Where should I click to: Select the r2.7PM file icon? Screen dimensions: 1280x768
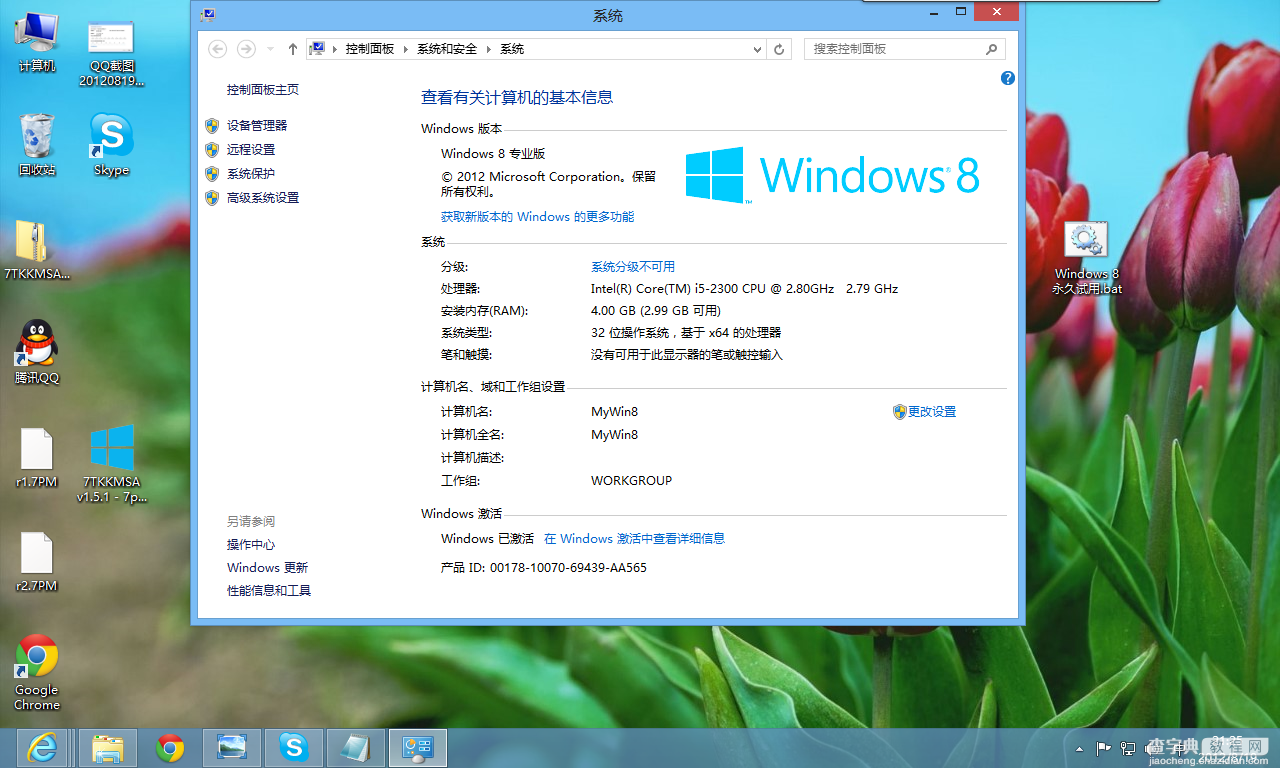point(37,562)
